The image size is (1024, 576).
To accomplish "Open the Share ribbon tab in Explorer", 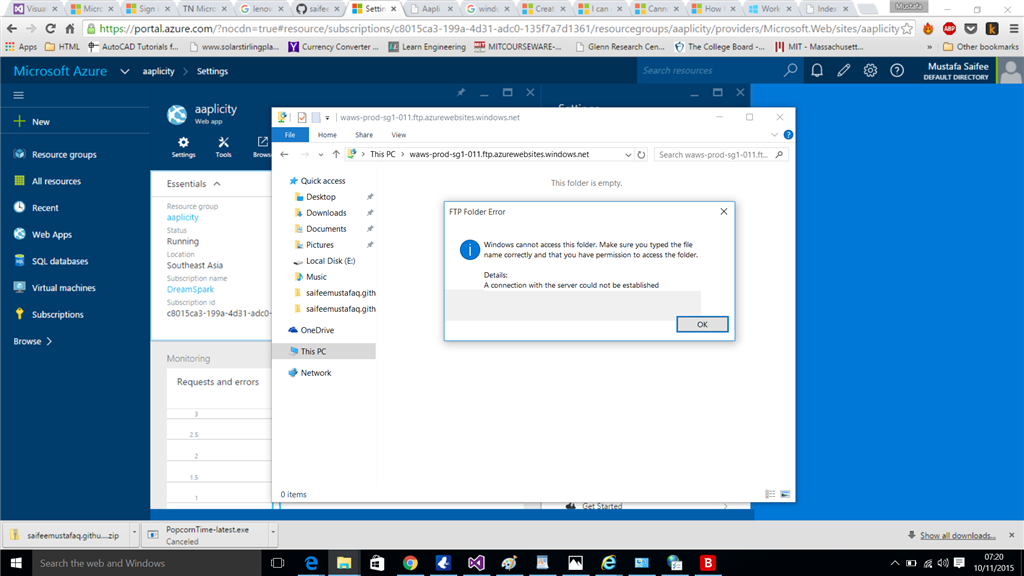I will (x=364, y=135).
